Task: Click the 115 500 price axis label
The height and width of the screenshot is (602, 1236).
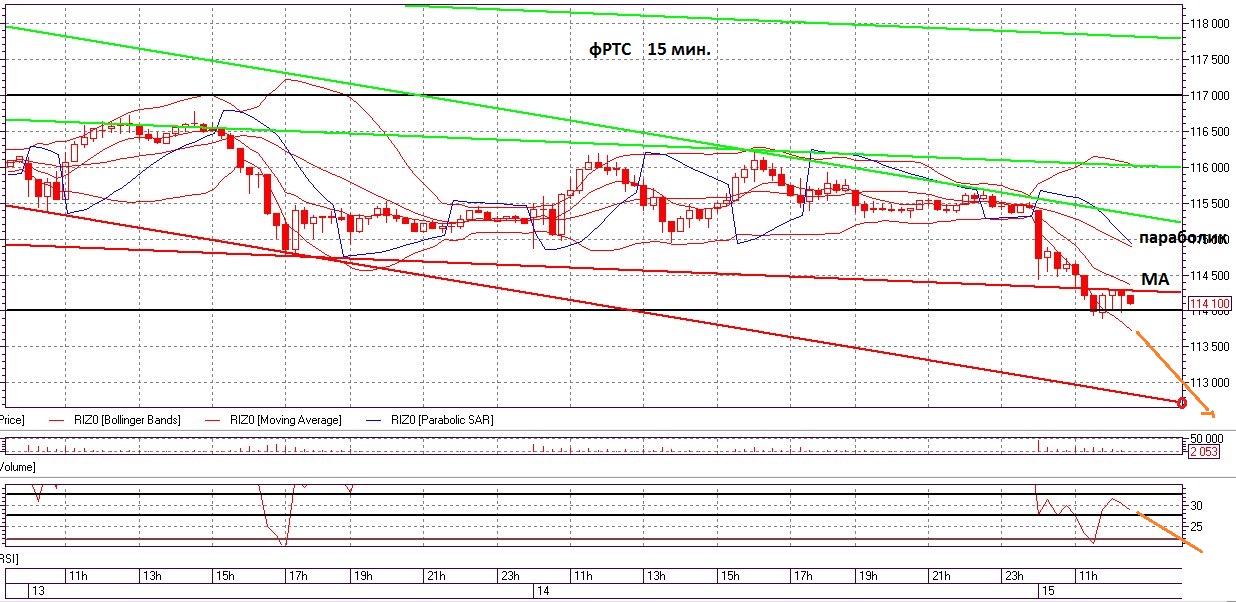Action: (x=1208, y=203)
